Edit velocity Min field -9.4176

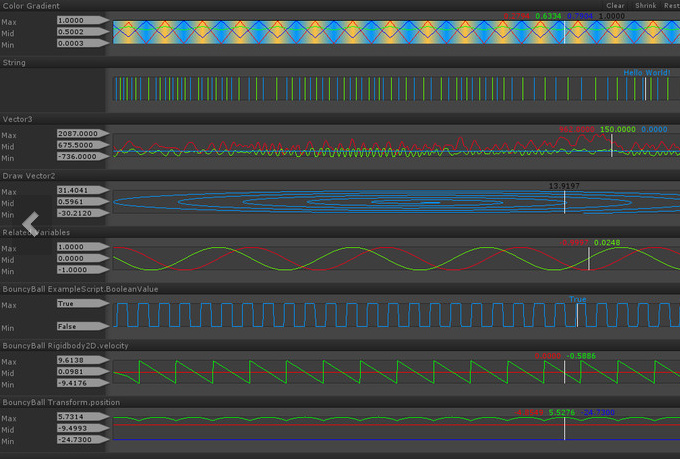point(82,383)
